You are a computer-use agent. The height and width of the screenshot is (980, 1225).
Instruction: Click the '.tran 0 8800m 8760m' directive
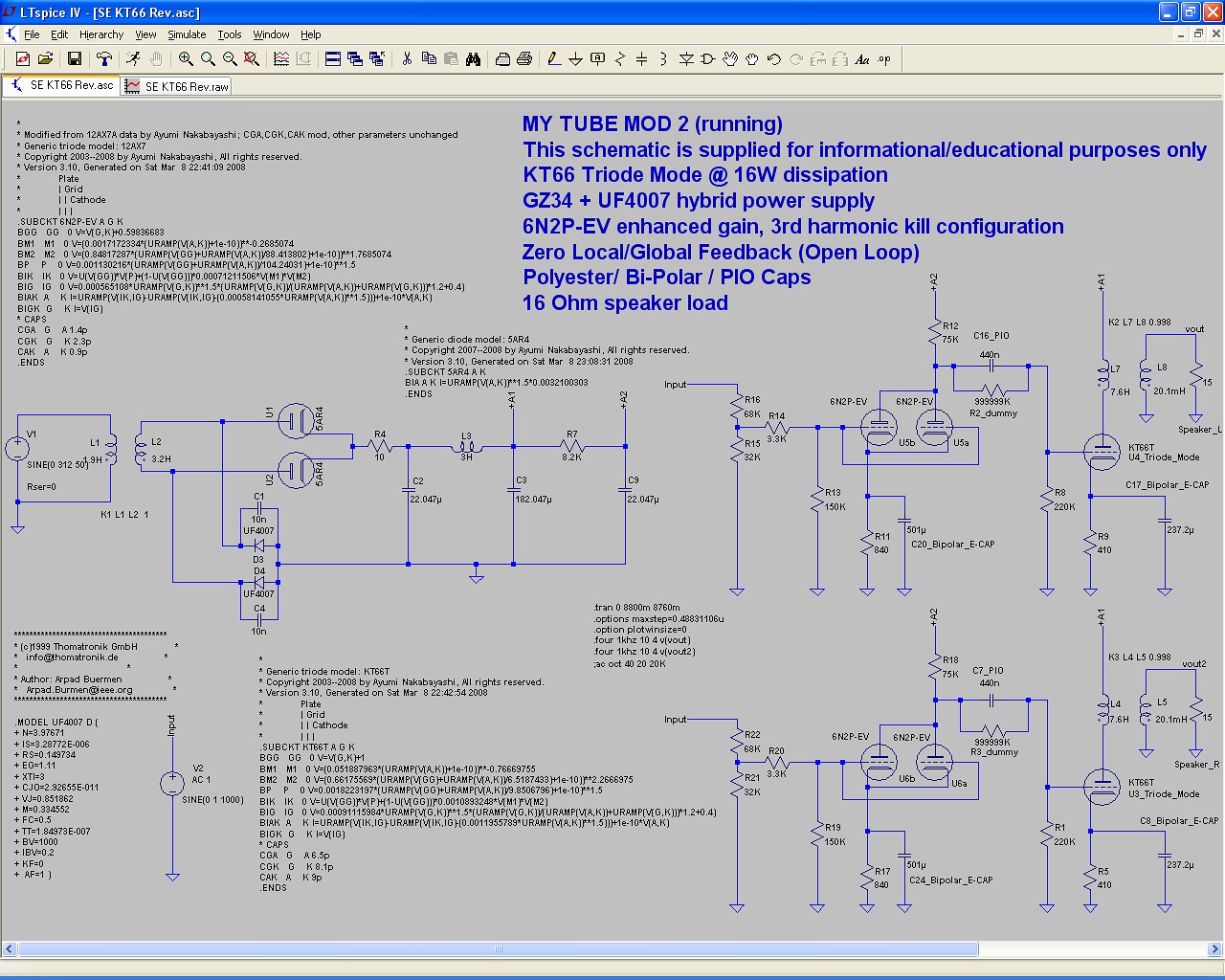coord(636,608)
